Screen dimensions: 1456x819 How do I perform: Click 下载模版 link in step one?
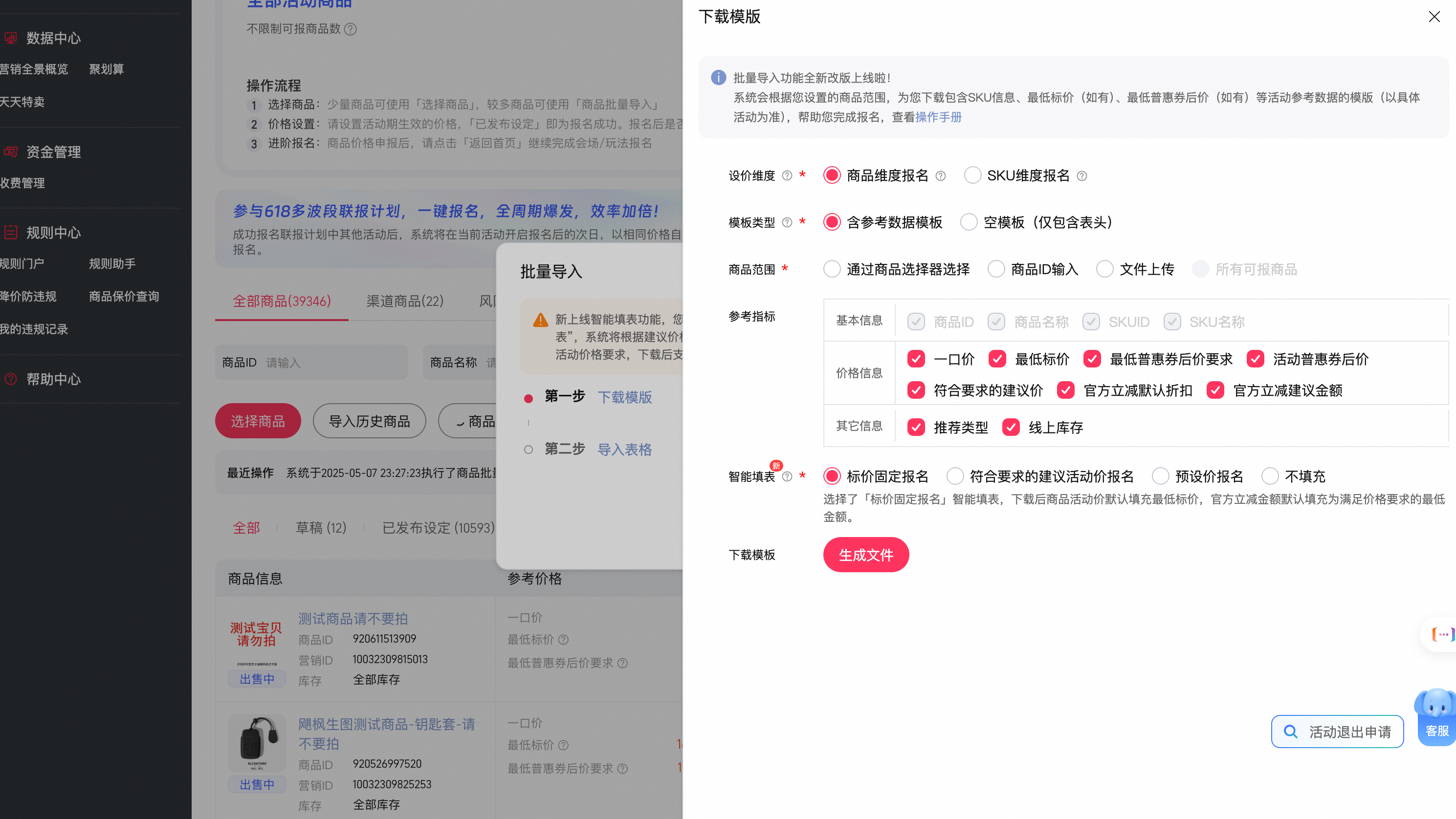[x=624, y=397]
